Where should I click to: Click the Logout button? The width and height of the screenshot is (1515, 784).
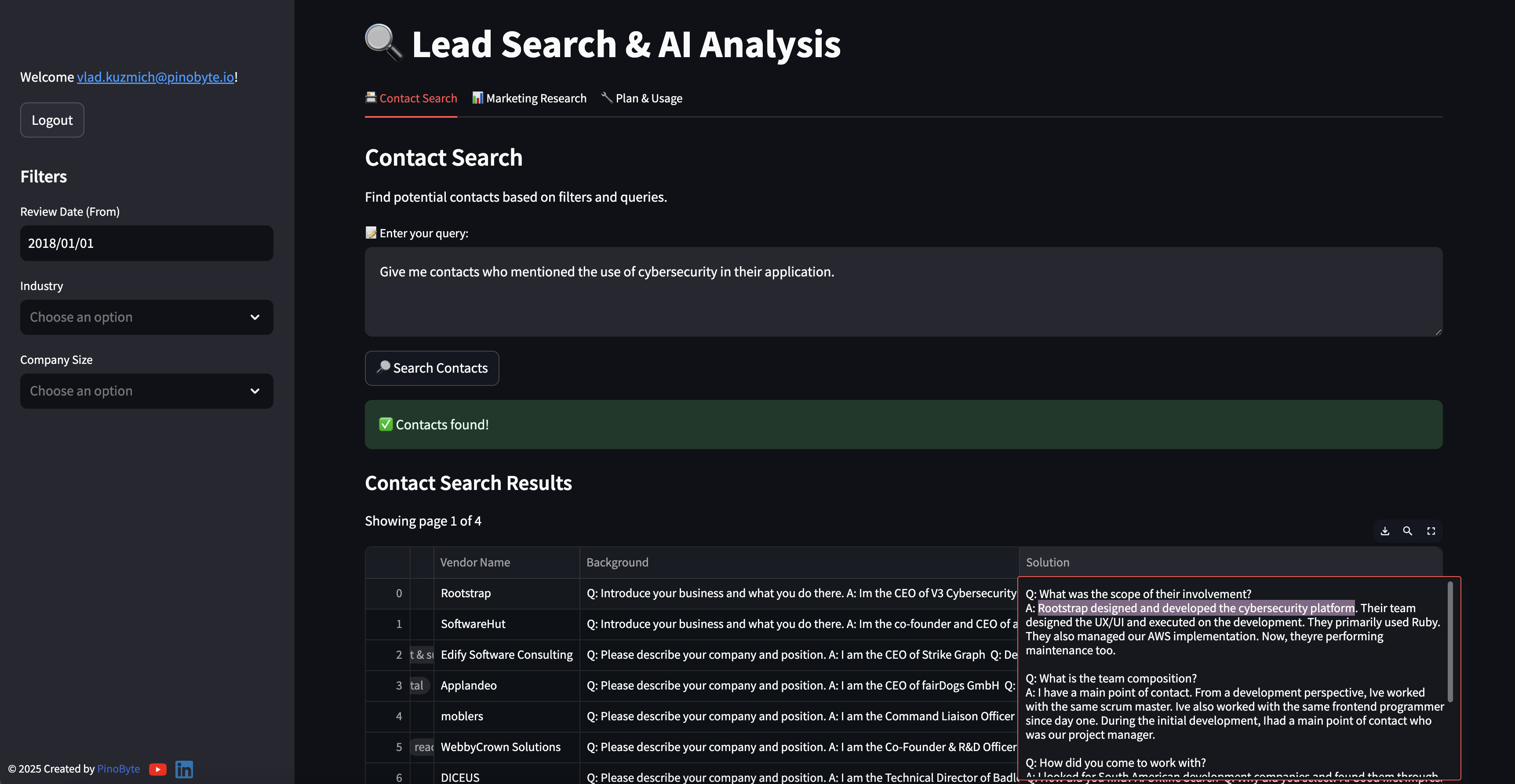52,120
